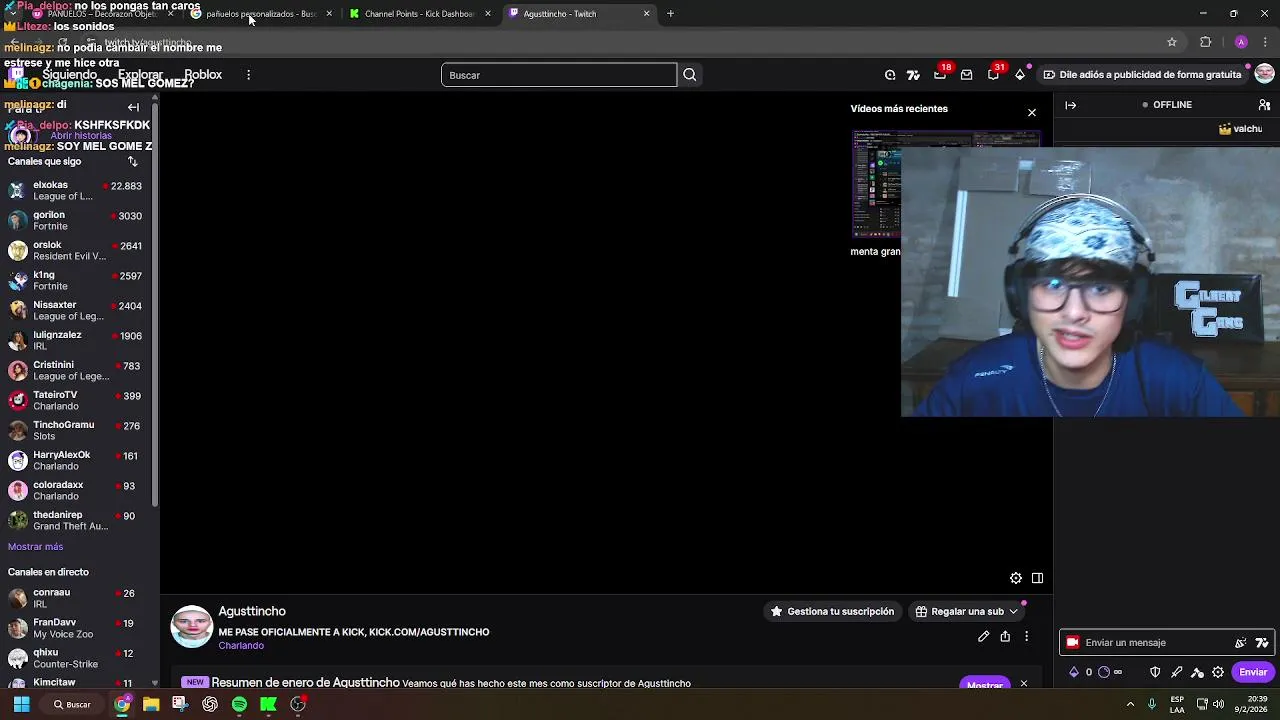The height and width of the screenshot is (720, 1280).
Task: Open the inbox envelope icon
Action: point(966,75)
